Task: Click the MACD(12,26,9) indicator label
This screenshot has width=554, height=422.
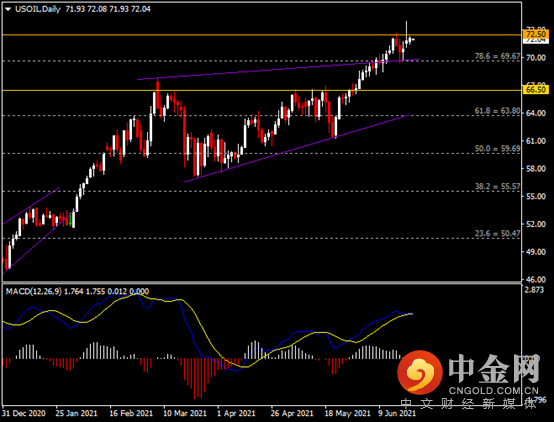Action: pos(34,291)
